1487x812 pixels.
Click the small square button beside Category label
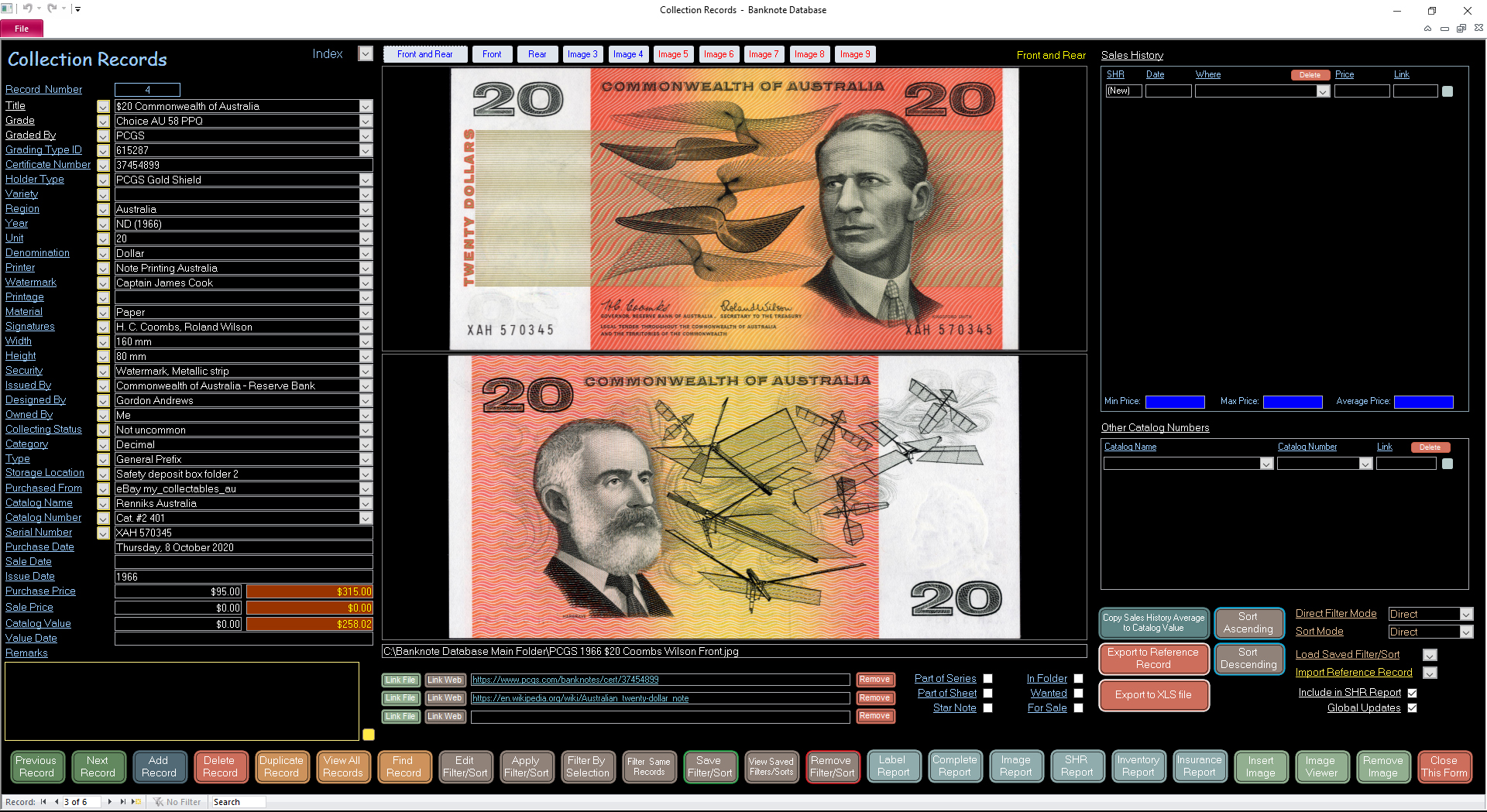[x=103, y=444]
